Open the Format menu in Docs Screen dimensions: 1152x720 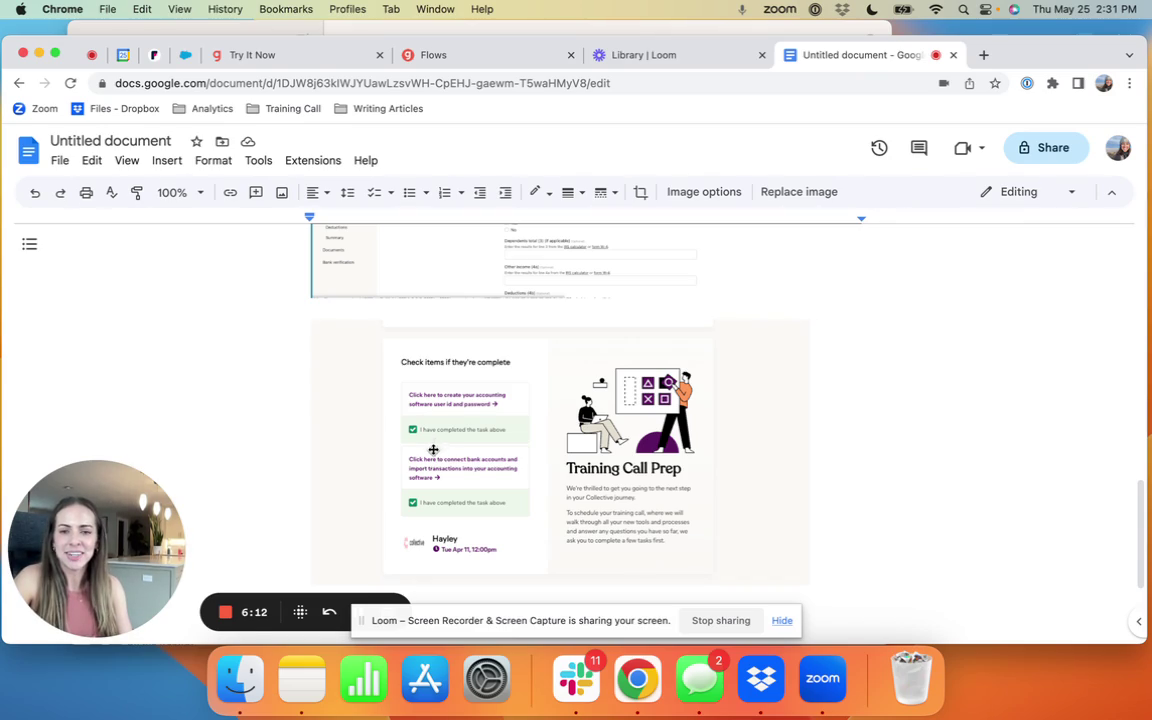pos(213,160)
